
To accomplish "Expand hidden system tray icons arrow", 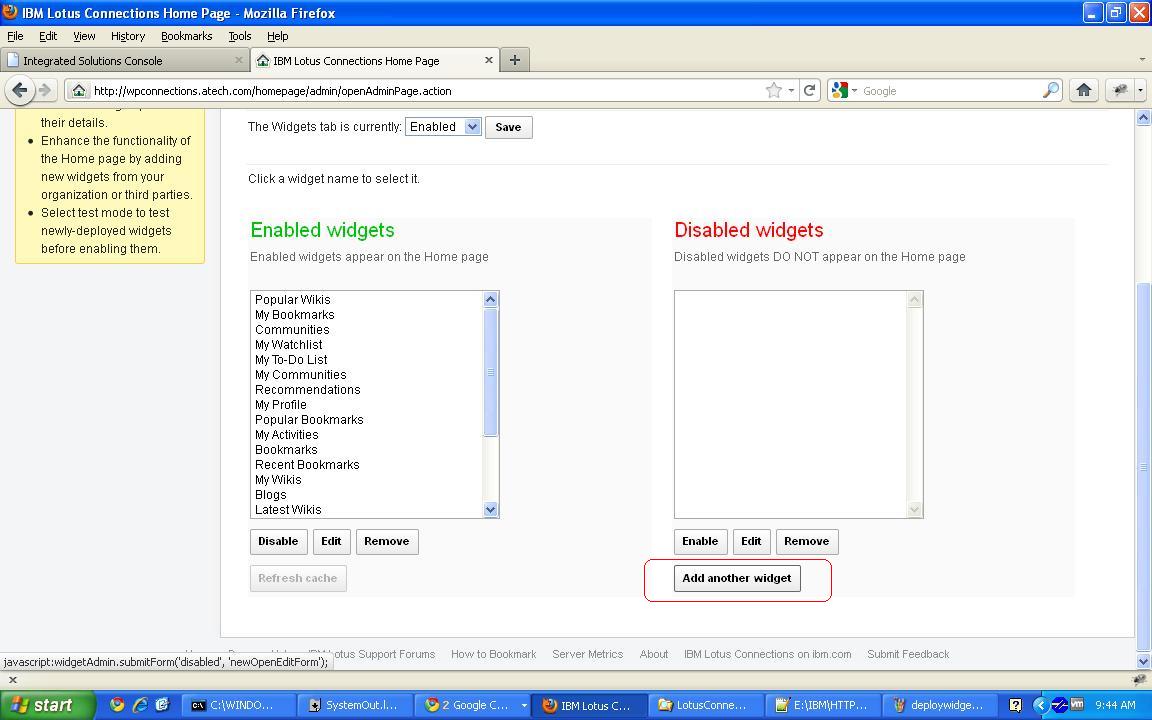I will [1040, 705].
